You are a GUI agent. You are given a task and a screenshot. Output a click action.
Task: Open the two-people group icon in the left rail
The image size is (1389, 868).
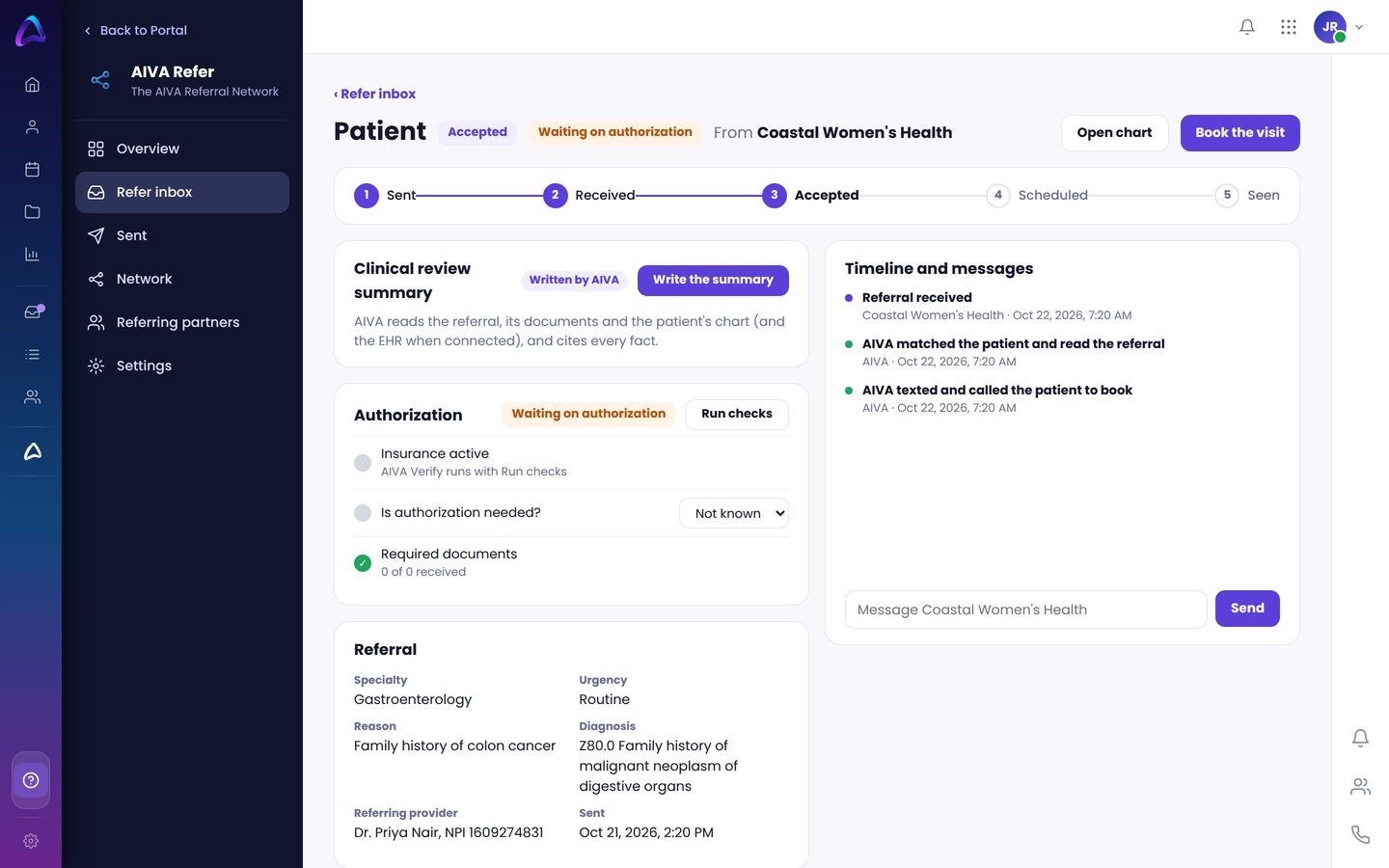pyautogui.click(x=32, y=397)
